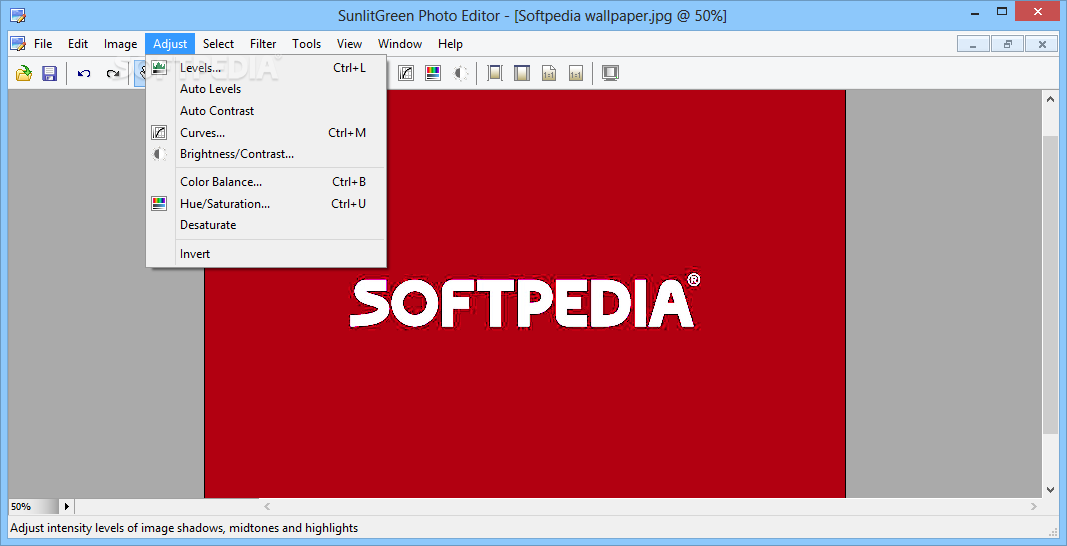Open the Filter menu
This screenshot has height=546, width=1067.
(x=263, y=44)
